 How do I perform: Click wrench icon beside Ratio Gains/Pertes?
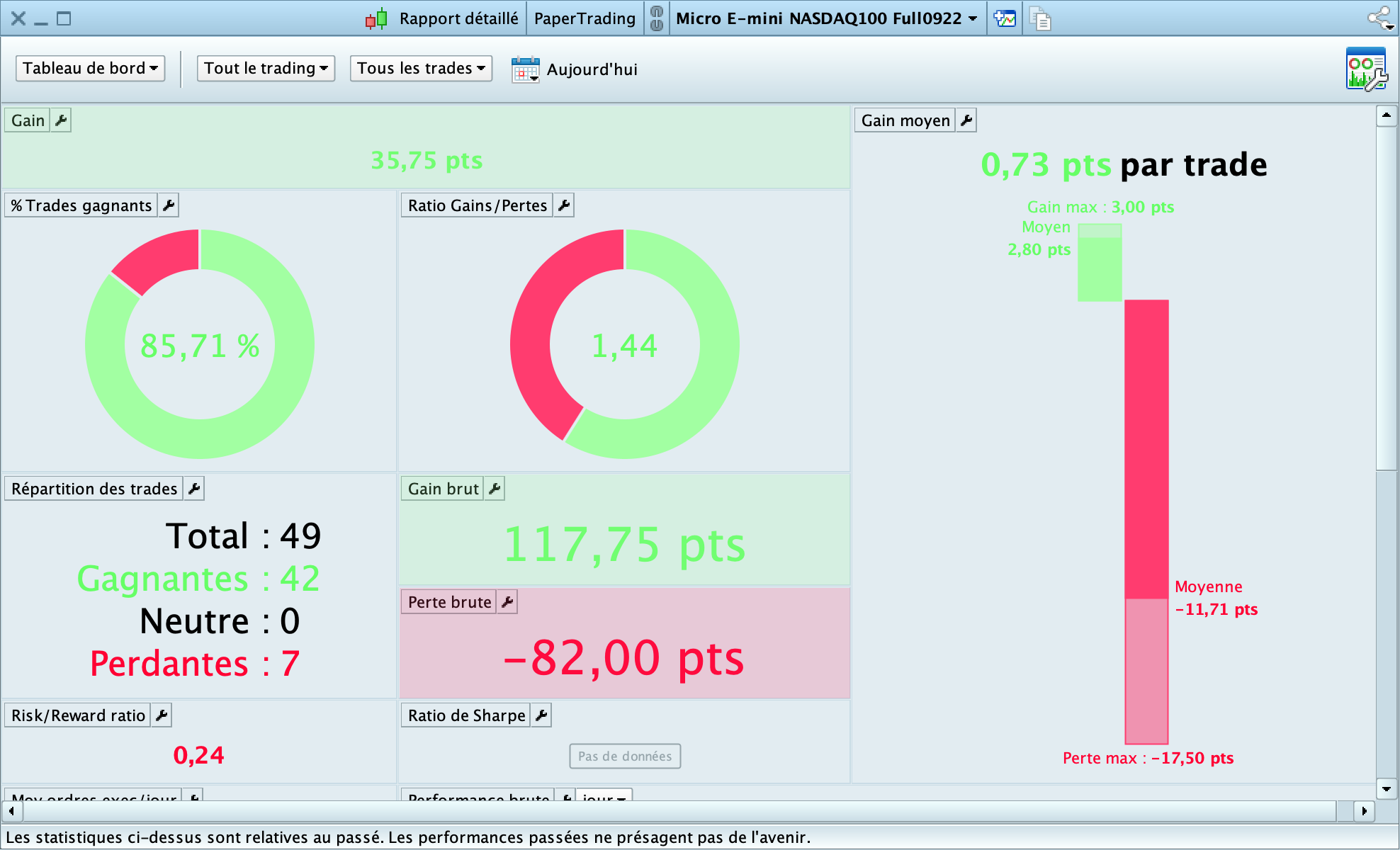pyautogui.click(x=564, y=205)
